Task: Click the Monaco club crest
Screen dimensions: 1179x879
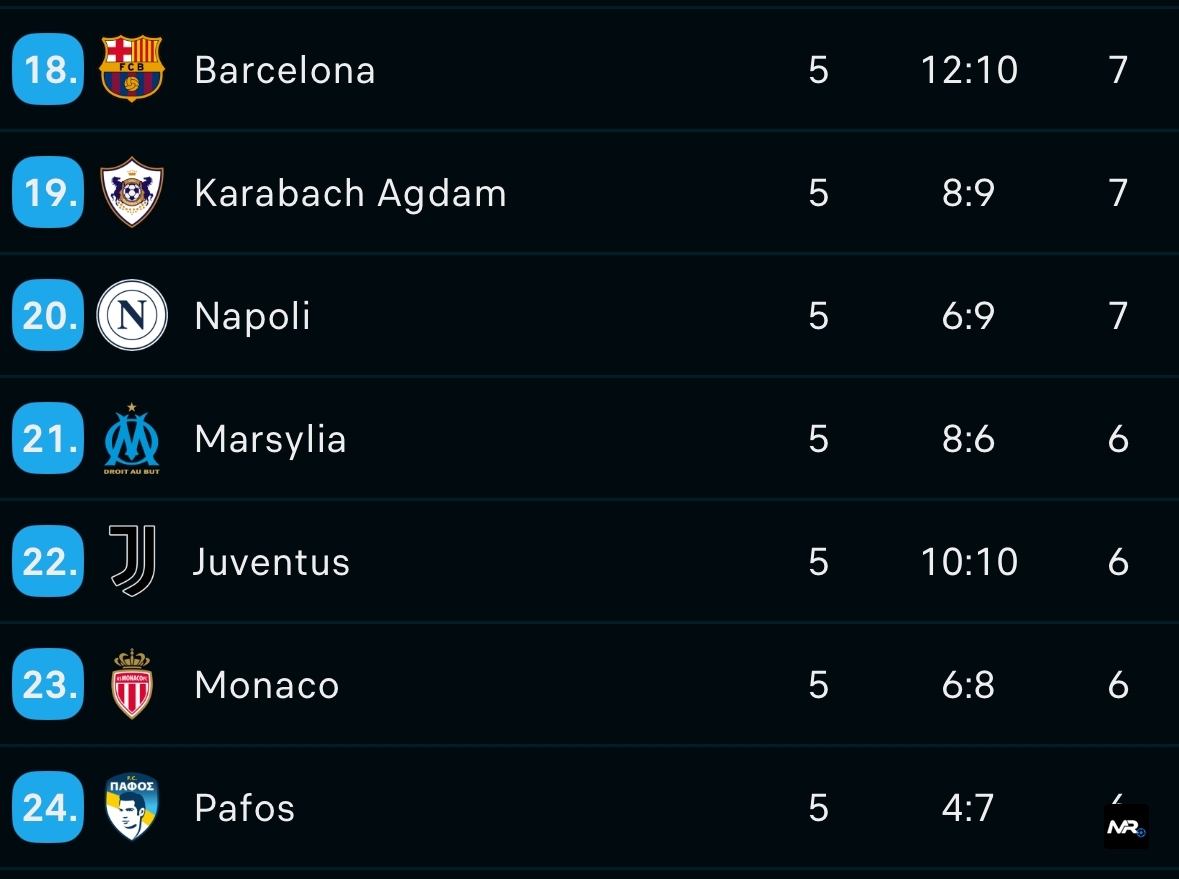Action: coord(131,685)
